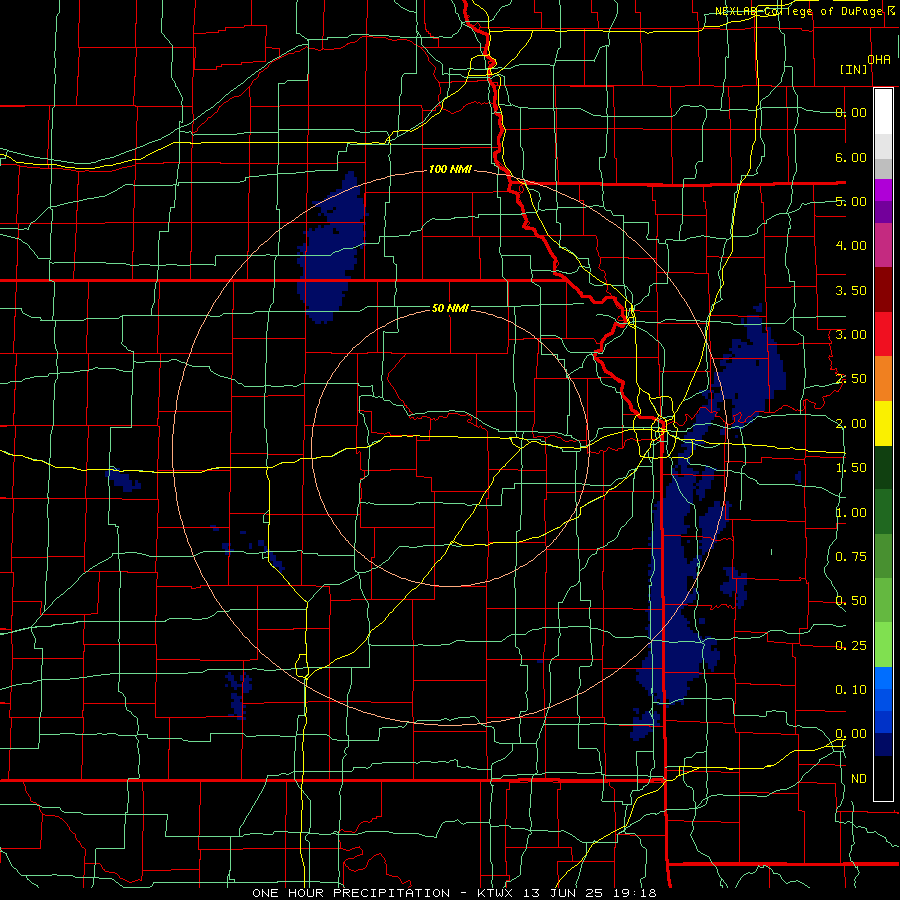The image size is (900, 900).
Task: Click the OHA product label
Action: [x=879, y=60]
